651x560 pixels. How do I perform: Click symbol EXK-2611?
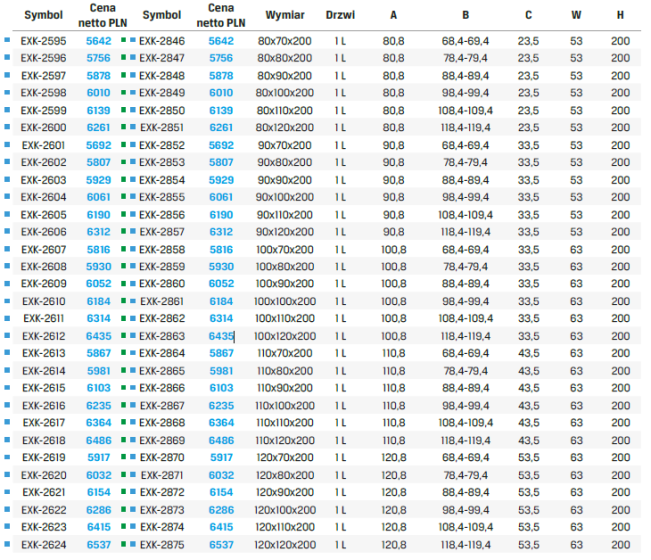point(43,319)
